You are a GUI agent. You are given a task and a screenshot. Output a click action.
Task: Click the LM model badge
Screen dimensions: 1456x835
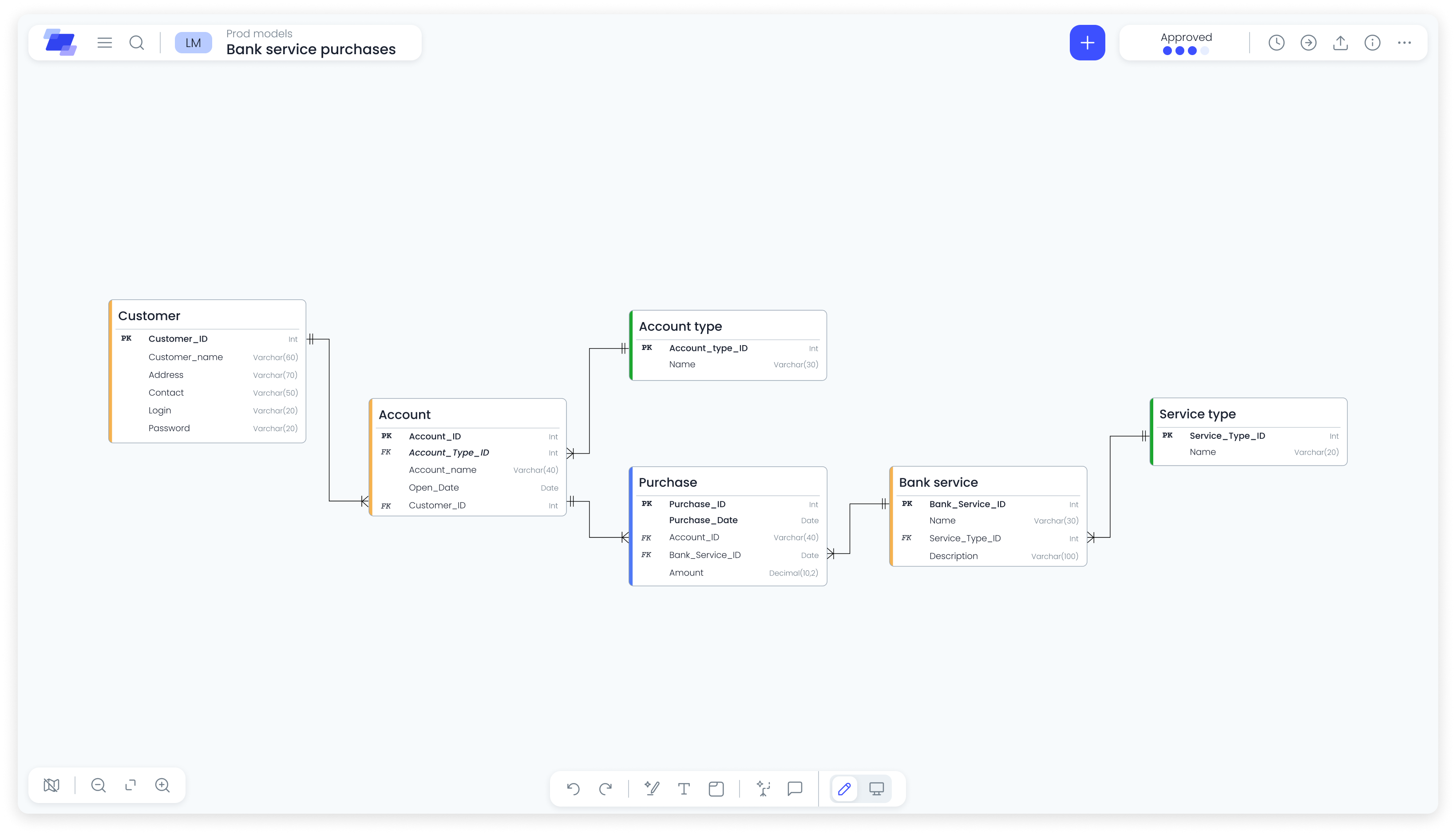click(193, 43)
